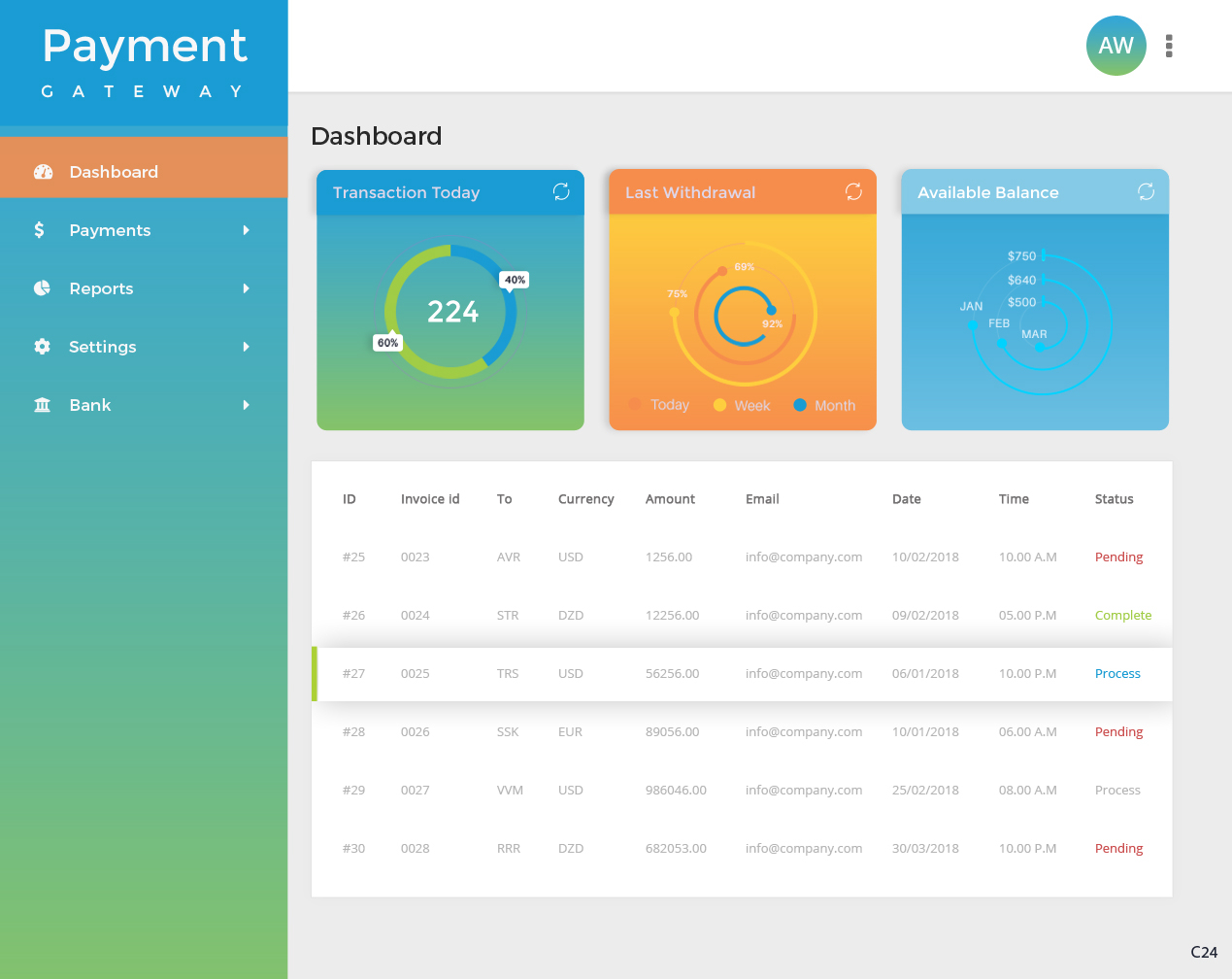Toggle the Week legend item
The width and height of the screenshot is (1232, 979).
[x=742, y=405]
